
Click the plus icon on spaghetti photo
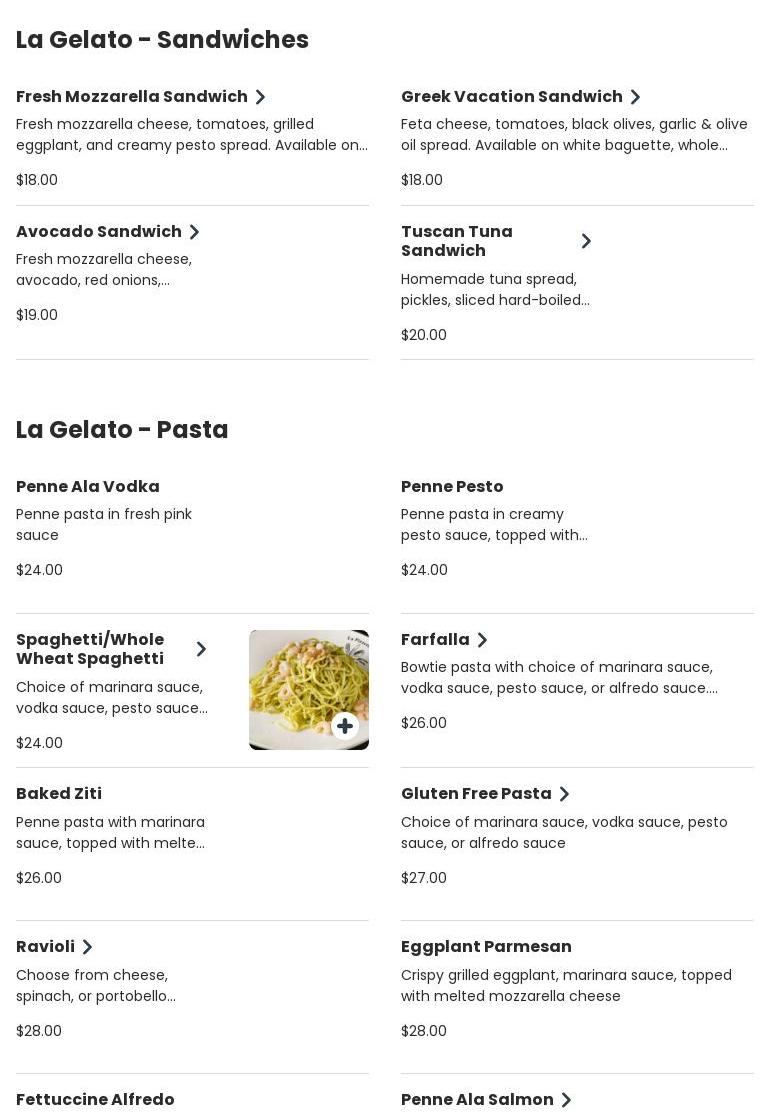tap(345, 726)
